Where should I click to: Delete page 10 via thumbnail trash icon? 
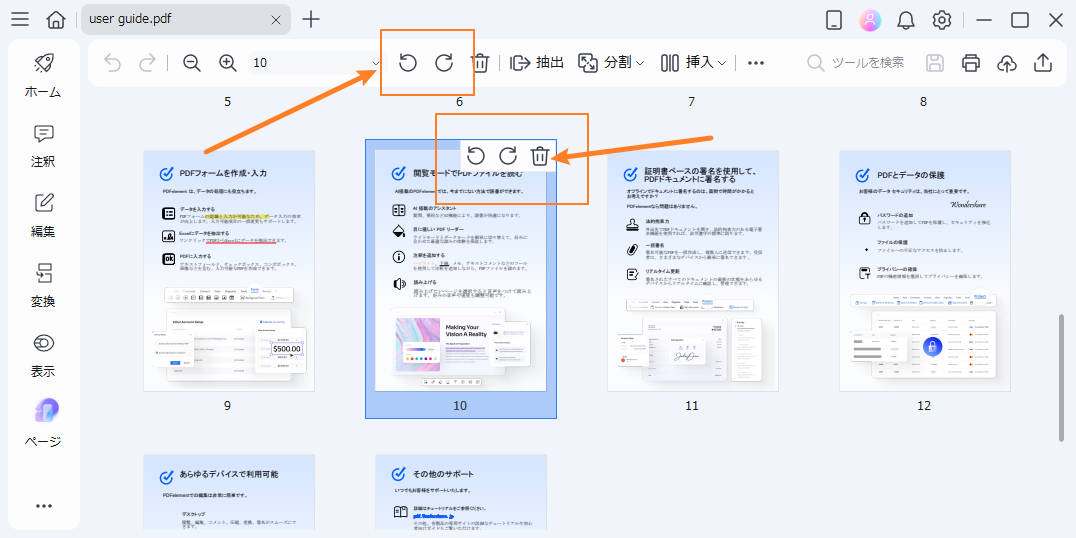click(x=540, y=156)
